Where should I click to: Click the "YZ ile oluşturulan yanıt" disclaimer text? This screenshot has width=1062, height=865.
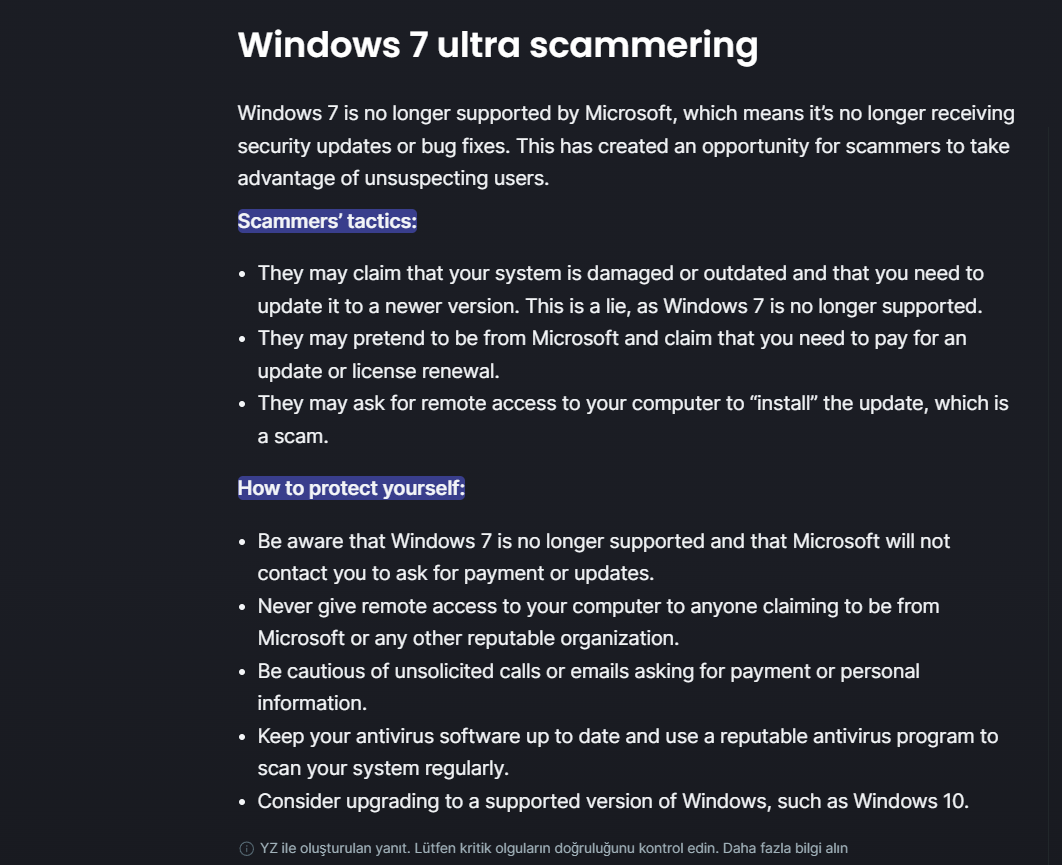click(x=335, y=848)
